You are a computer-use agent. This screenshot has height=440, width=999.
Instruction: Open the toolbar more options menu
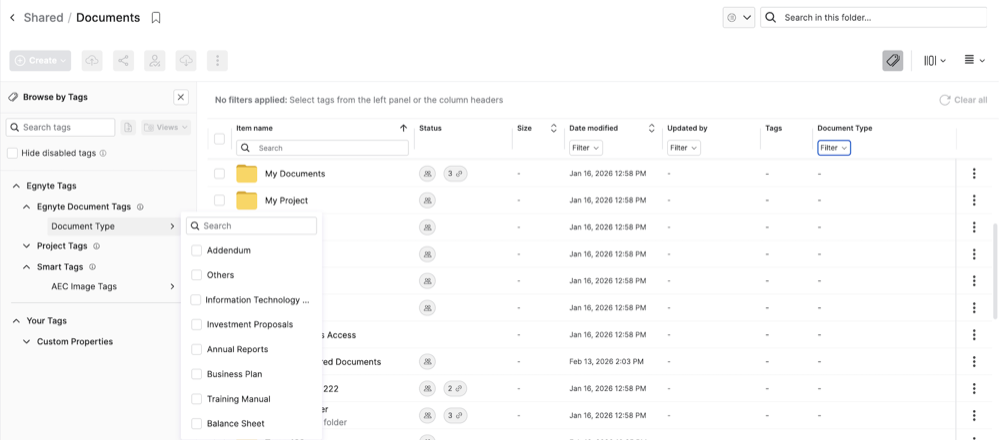click(217, 60)
